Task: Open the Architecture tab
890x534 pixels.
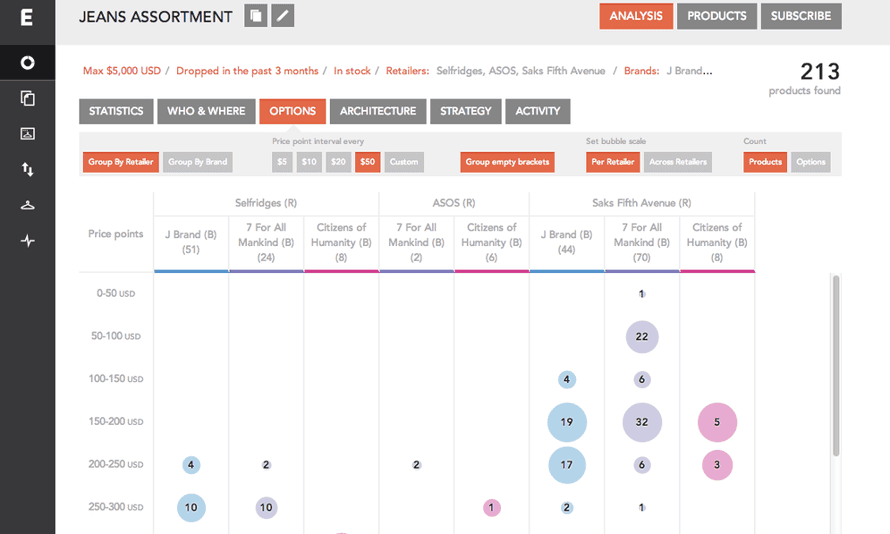Action: (378, 111)
